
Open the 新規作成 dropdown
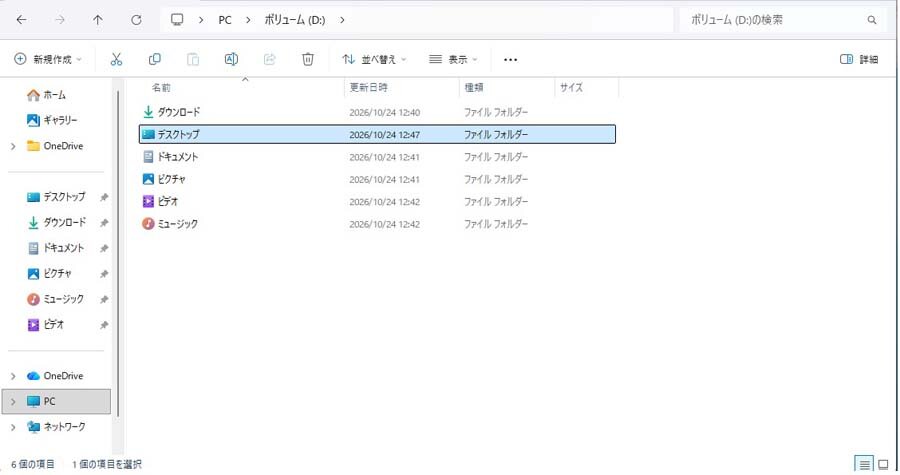pos(48,59)
